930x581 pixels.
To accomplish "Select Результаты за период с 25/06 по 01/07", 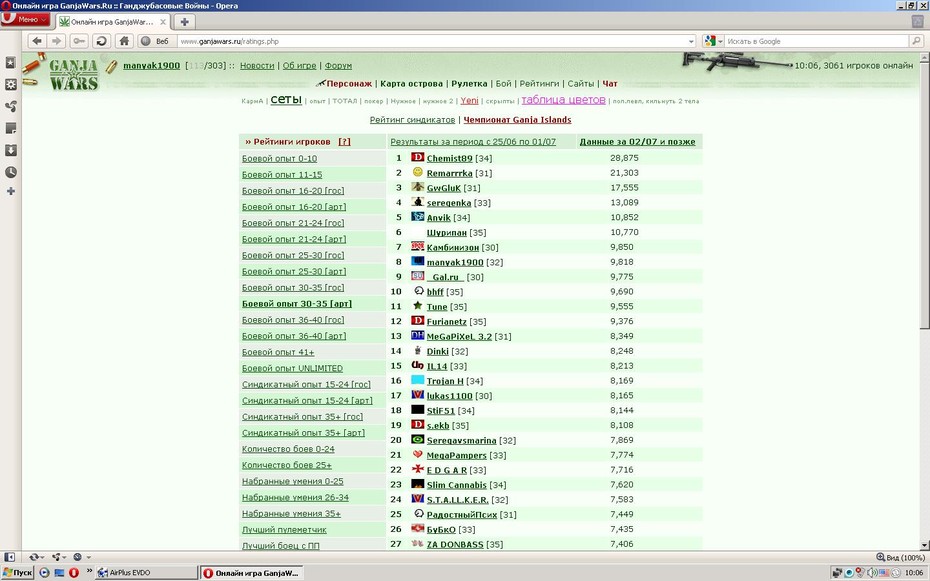I will point(473,142).
